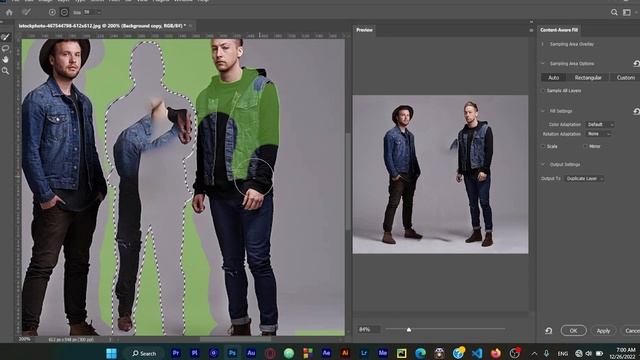
Task: Click the canvas vertical scrollbar
Action: (x=347, y=181)
